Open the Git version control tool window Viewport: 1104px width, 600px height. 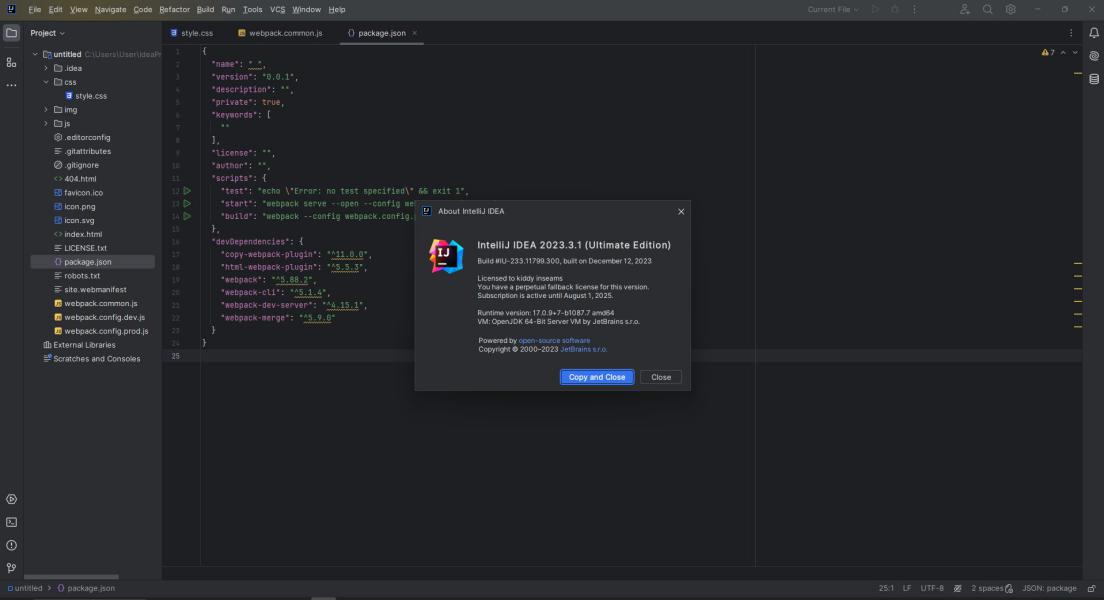[x=11, y=568]
